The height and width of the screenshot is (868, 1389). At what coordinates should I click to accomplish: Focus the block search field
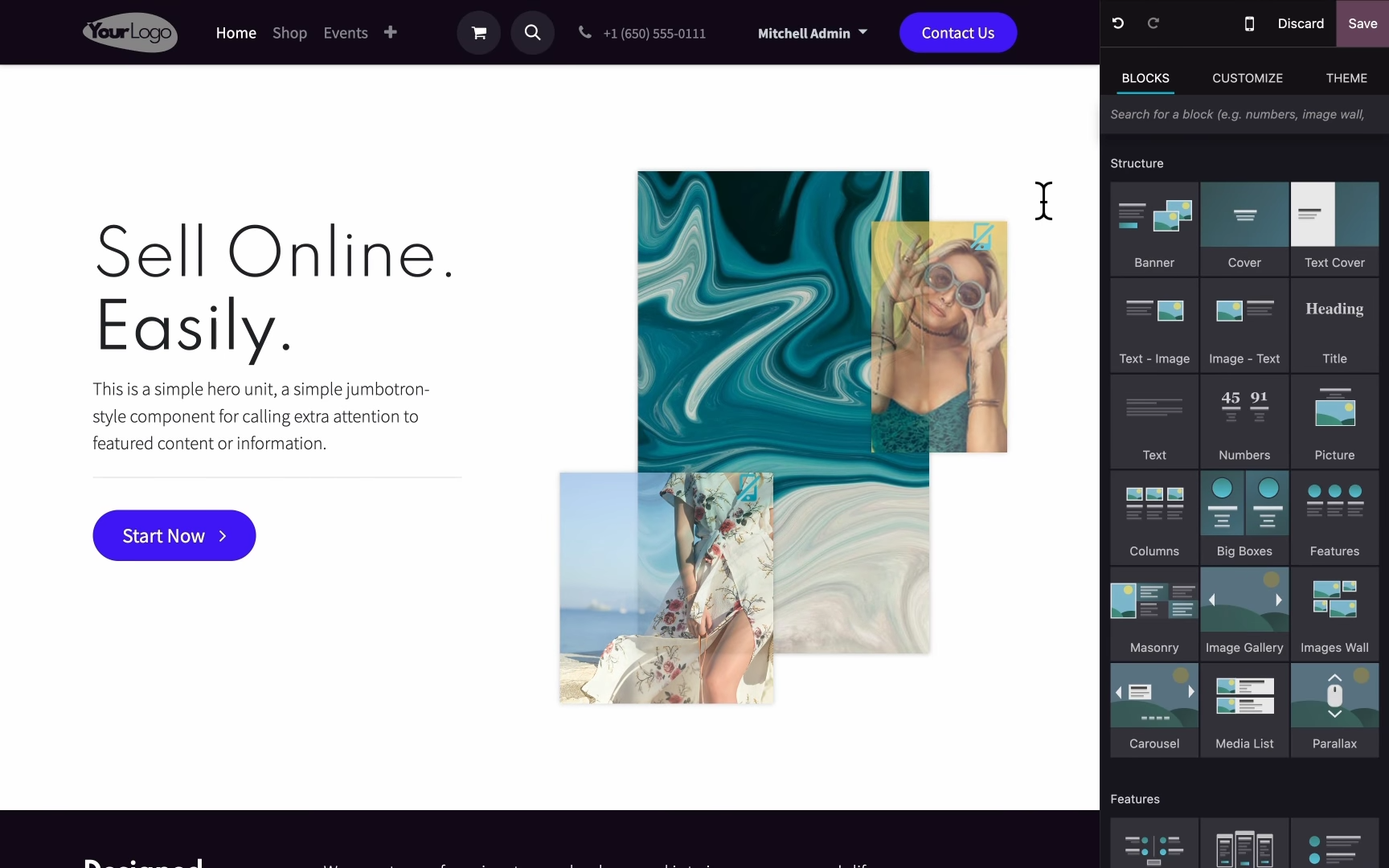pos(1244,114)
